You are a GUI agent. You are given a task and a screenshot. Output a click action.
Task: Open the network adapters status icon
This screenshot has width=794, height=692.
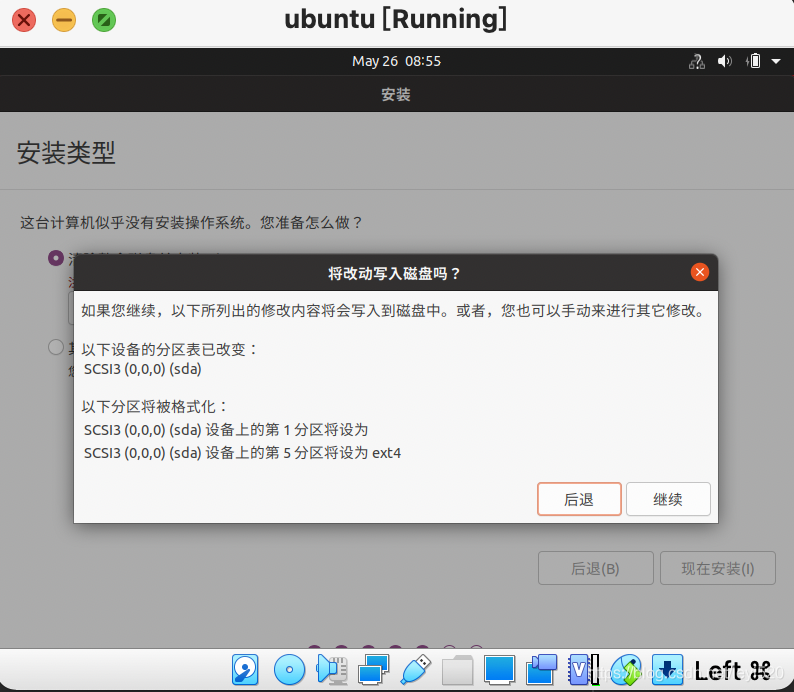[373, 670]
